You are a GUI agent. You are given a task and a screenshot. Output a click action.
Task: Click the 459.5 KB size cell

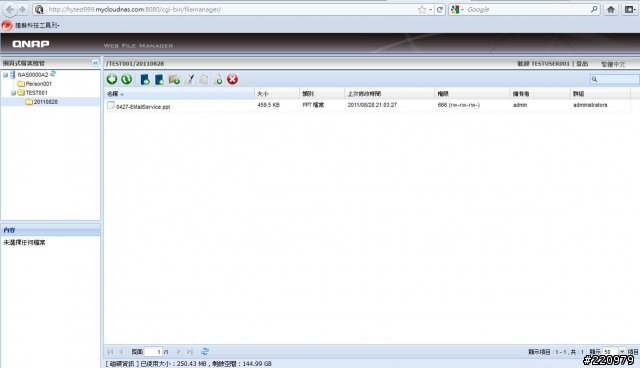tap(269, 105)
